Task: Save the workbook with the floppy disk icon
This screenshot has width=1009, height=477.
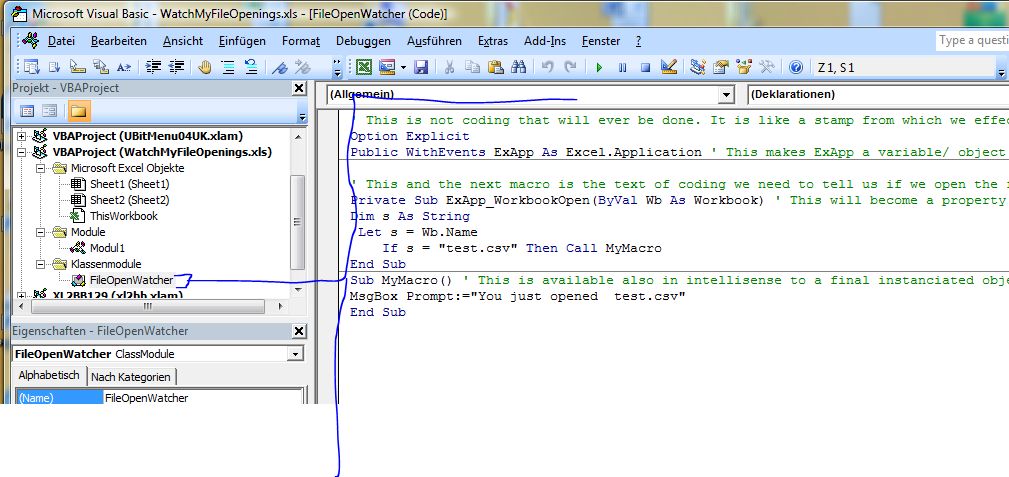Action: point(421,67)
